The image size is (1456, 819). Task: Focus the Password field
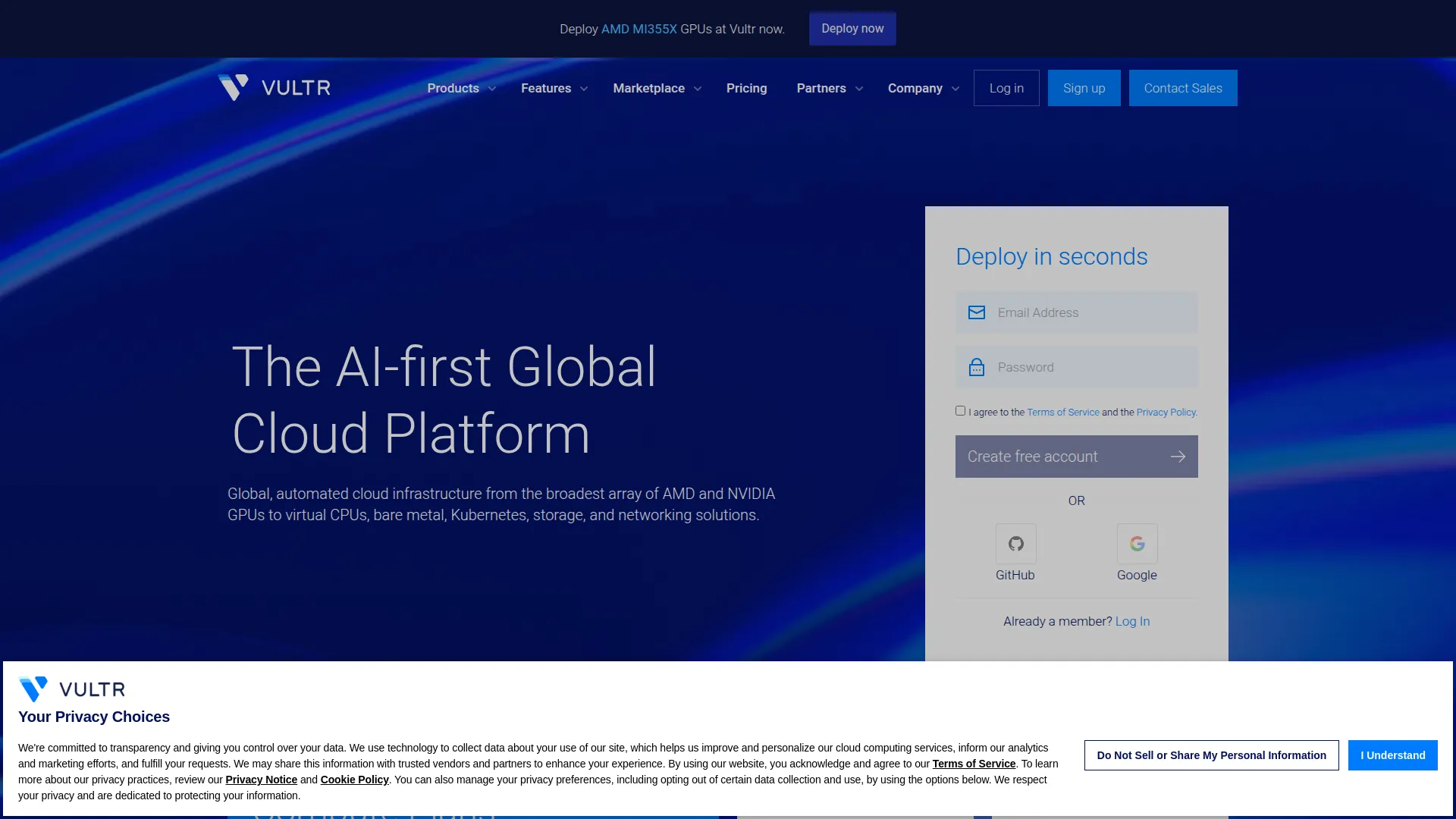(1077, 367)
